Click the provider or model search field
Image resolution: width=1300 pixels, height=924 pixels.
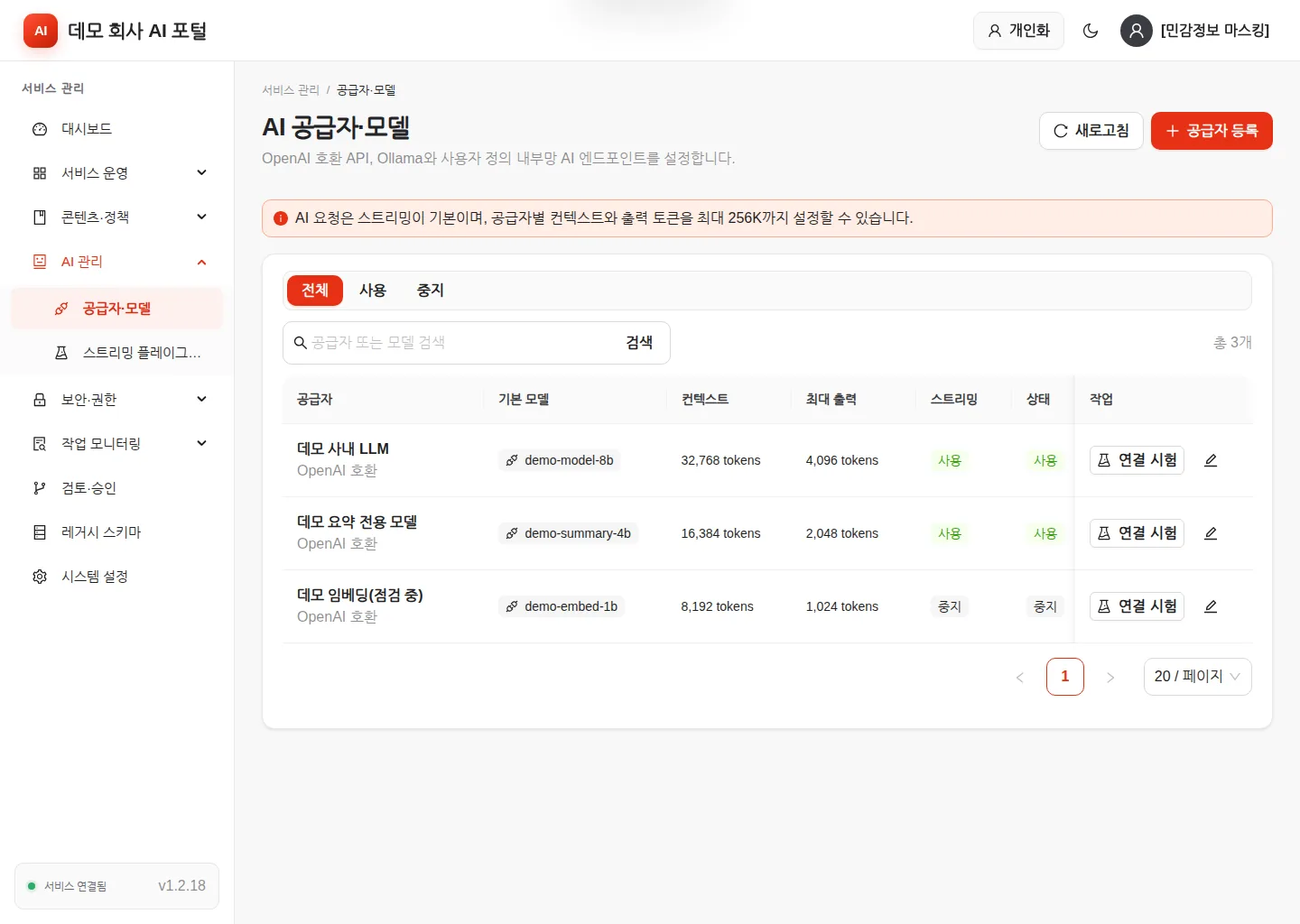point(460,343)
